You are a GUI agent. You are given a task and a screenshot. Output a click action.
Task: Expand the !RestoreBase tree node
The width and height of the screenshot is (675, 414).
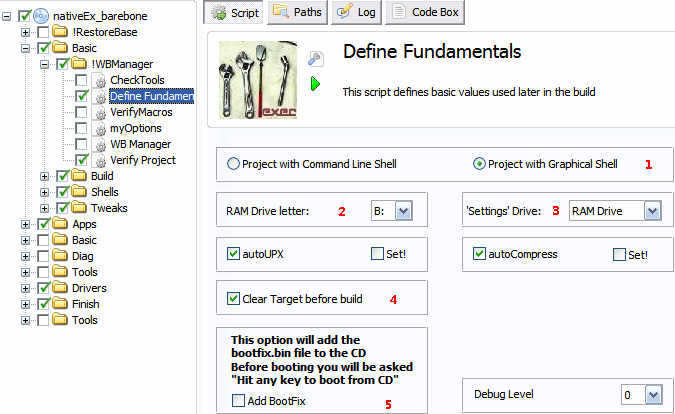25,32
